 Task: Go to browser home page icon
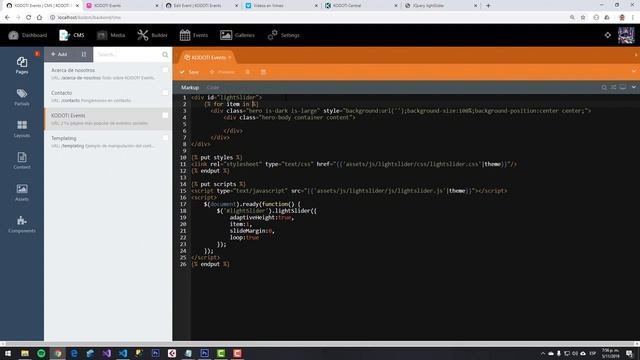click(x=39, y=18)
